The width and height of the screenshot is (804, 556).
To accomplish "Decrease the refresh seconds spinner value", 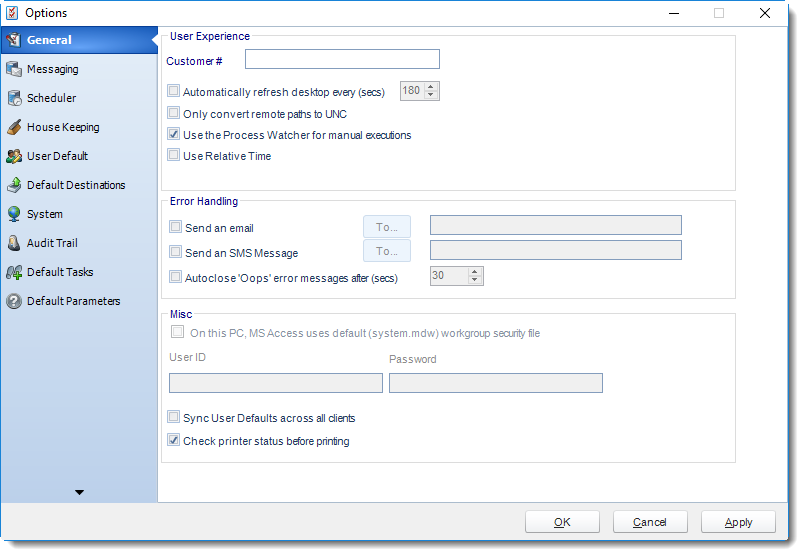I will pos(431,95).
